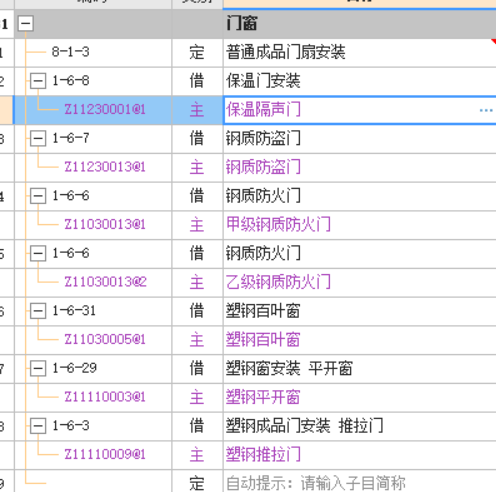Click the 主 type cell of Z11230001@1
496x492 pixels.
pyautogui.click(x=197, y=110)
